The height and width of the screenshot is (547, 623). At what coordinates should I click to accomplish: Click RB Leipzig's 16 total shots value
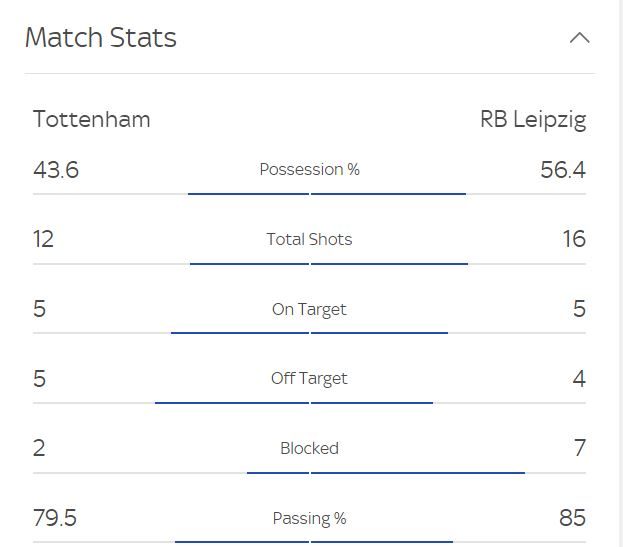tap(574, 239)
